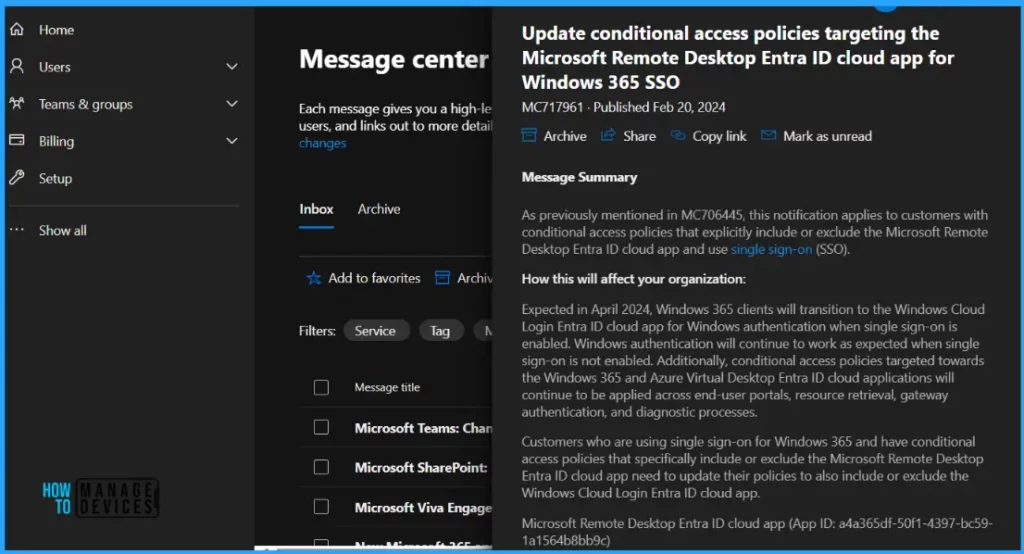Click Show all in the sidebar
Image resolution: width=1024 pixels, height=554 pixels.
click(62, 230)
